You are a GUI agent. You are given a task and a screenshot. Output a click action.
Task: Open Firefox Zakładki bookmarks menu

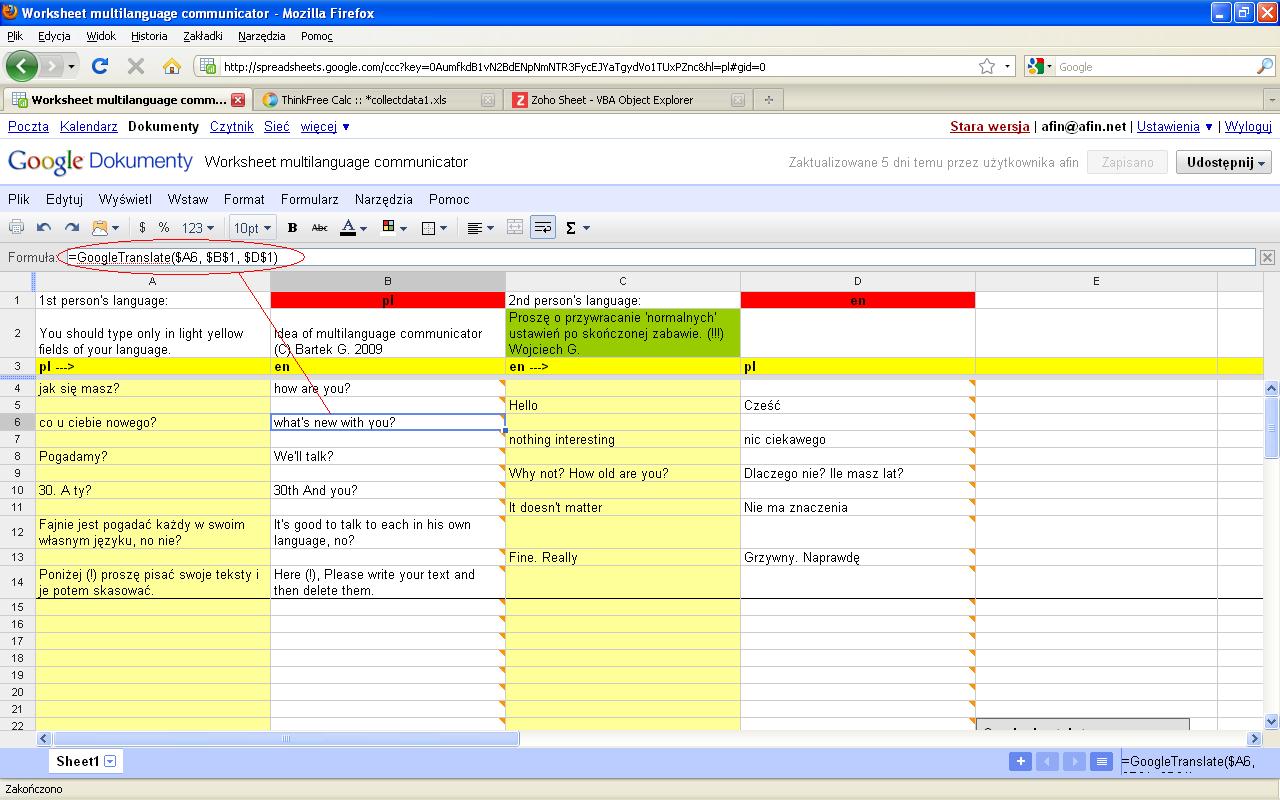pyautogui.click(x=203, y=36)
